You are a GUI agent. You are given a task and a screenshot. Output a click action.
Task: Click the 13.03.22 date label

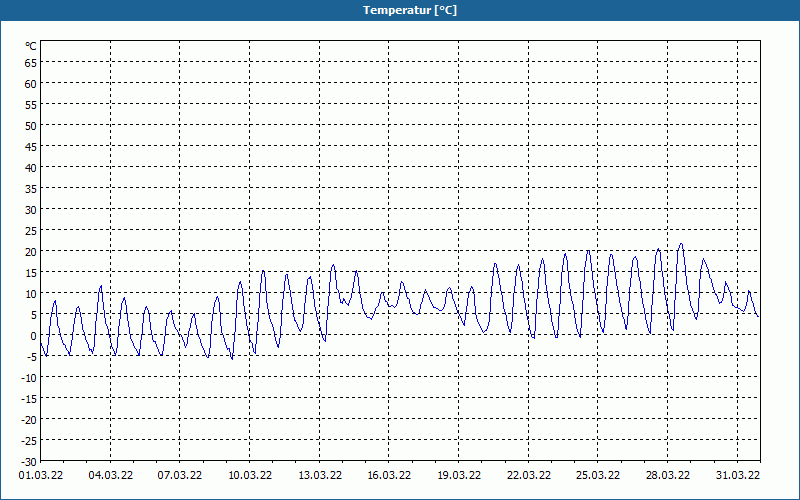(319, 475)
